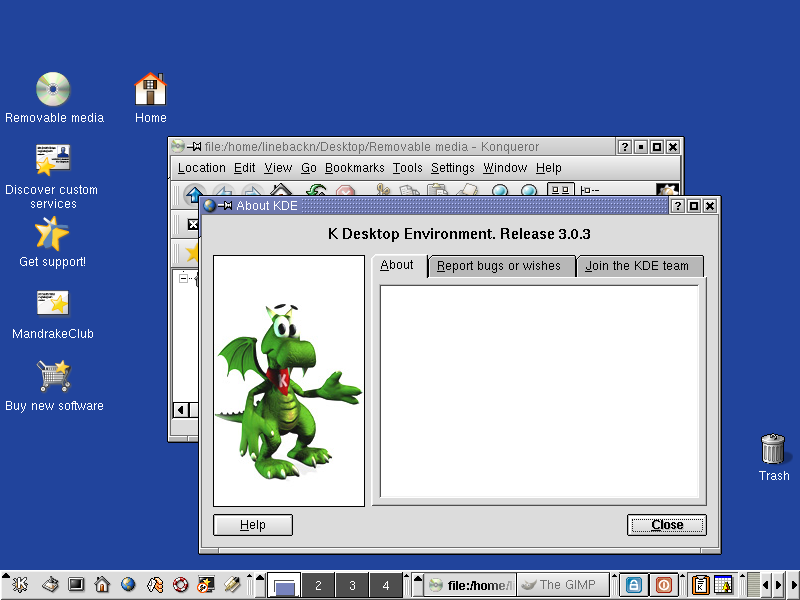Click the Lock Screen padlock icon

[x=634, y=585]
